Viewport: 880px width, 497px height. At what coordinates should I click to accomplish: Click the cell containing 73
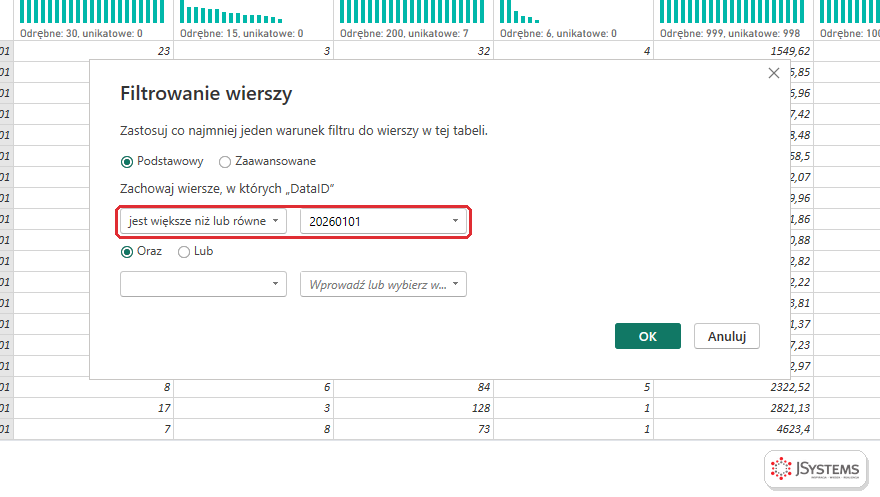coord(414,429)
